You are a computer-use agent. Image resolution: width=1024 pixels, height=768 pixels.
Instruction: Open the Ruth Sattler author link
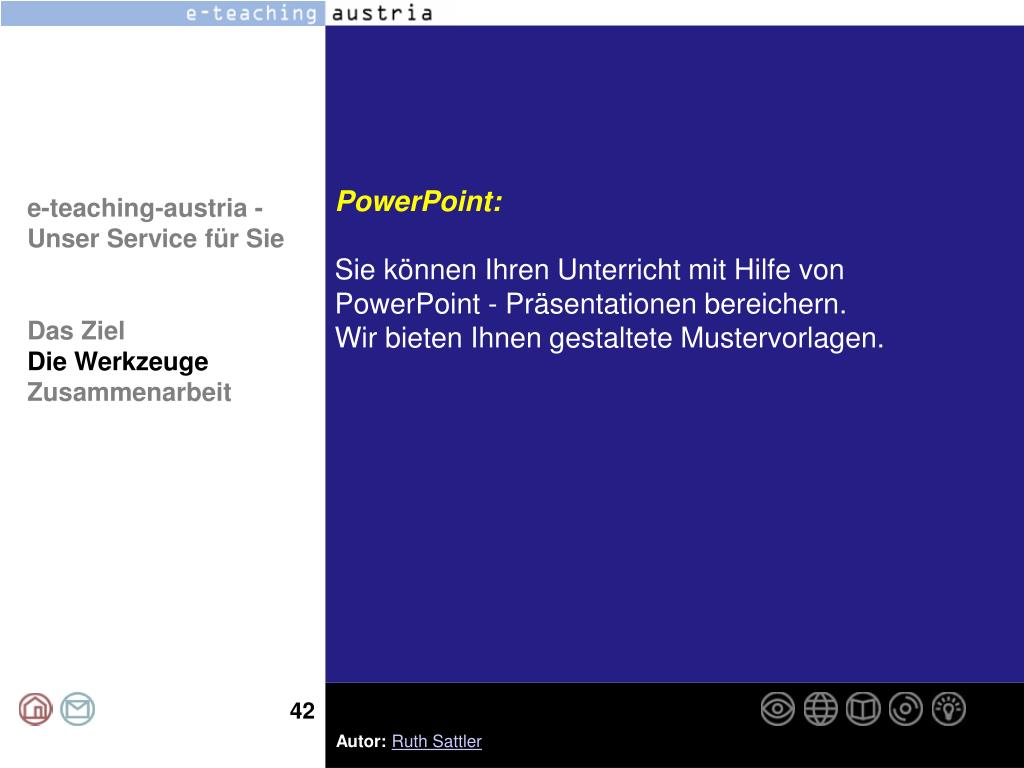pos(436,742)
